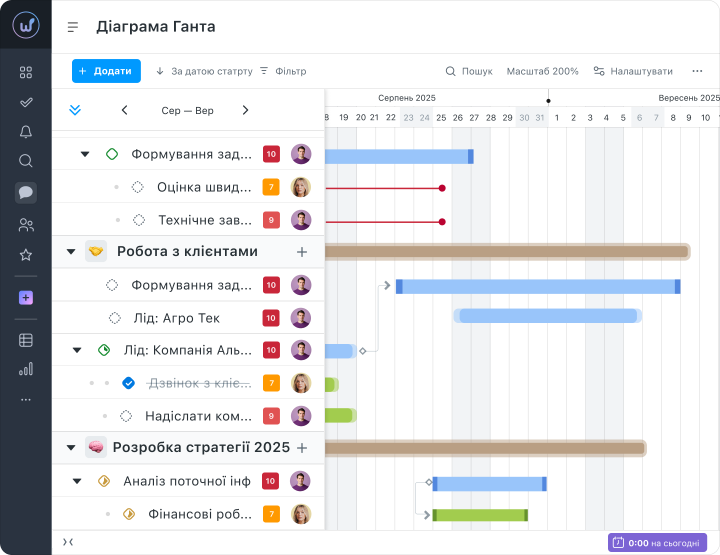Open Налаштувати settings menu
This screenshot has height=555, width=720.
point(633,72)
